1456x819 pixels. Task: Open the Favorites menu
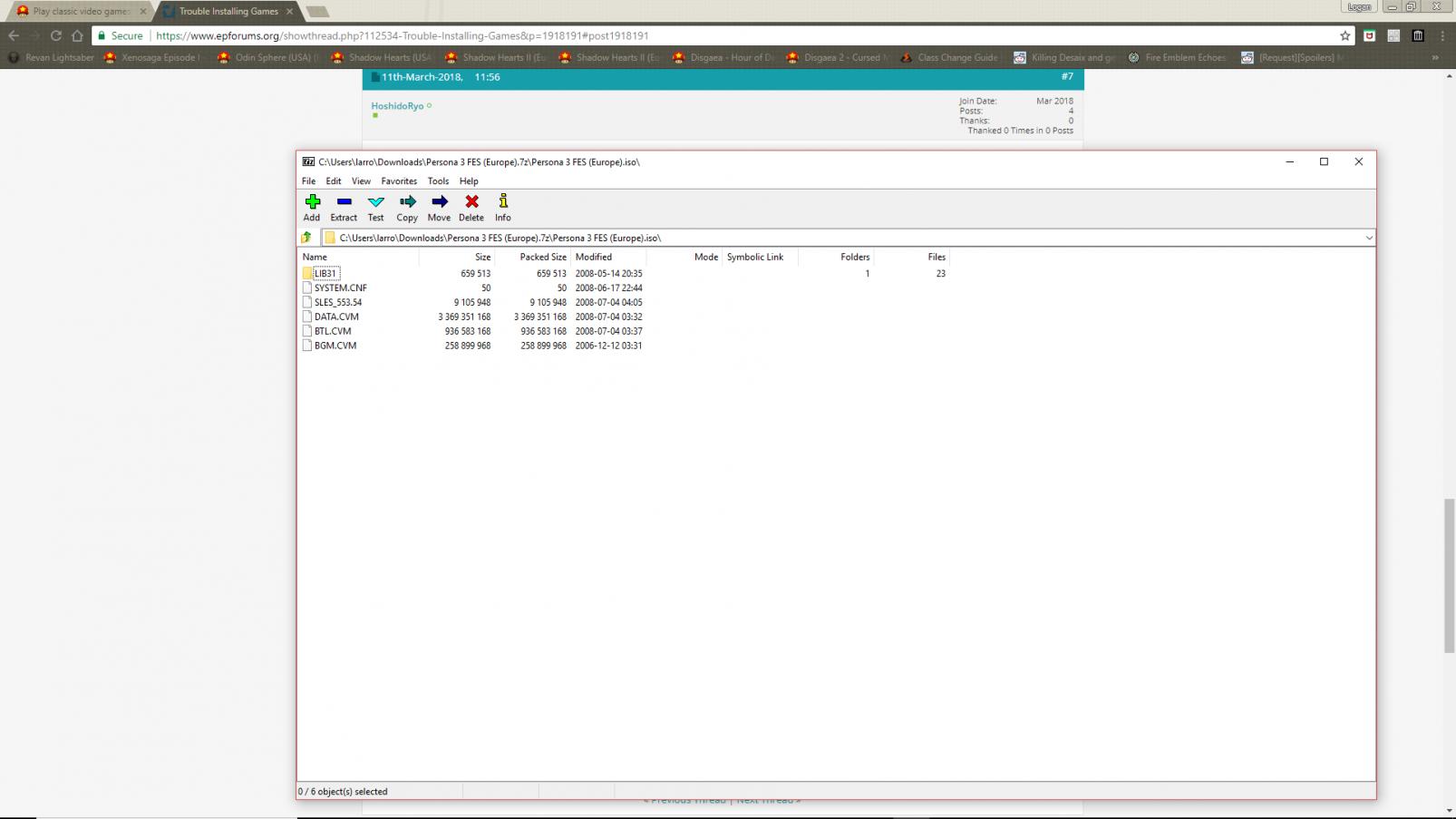399,180
